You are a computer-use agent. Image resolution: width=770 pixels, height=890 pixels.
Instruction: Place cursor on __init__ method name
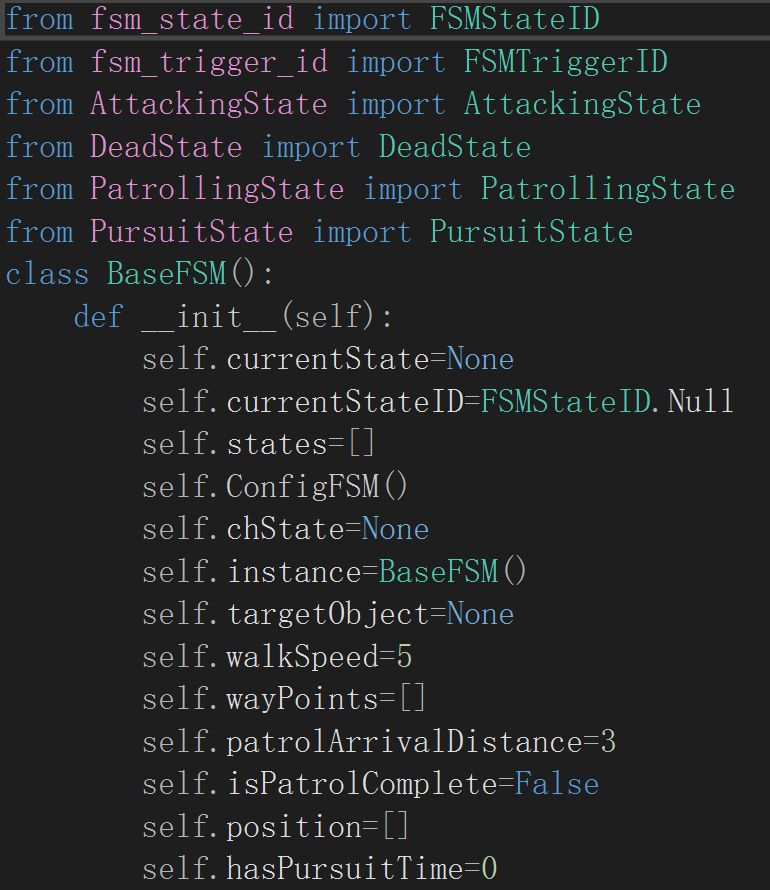(x=209, y=316)
